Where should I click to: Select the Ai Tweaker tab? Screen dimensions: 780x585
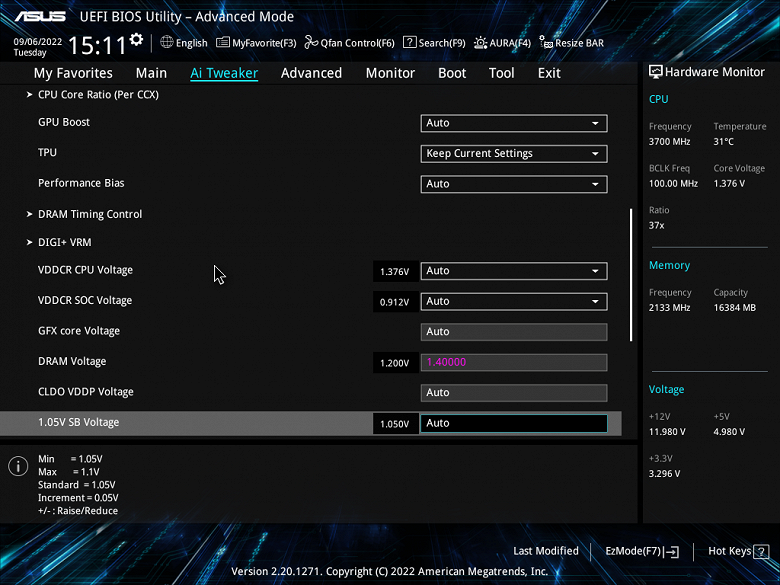click(224, 73)
